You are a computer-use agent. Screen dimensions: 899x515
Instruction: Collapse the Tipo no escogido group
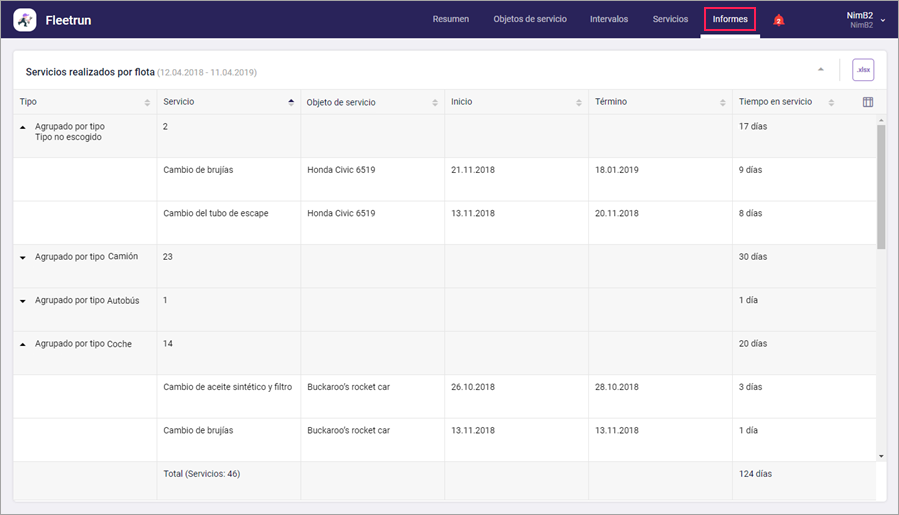(x=23, y=127)
